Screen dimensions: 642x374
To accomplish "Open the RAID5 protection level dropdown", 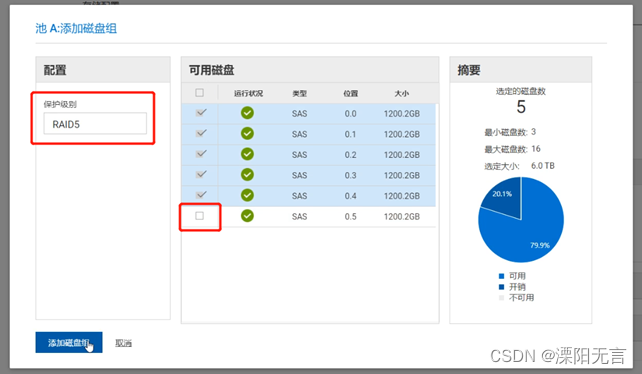I will [95, 124].
